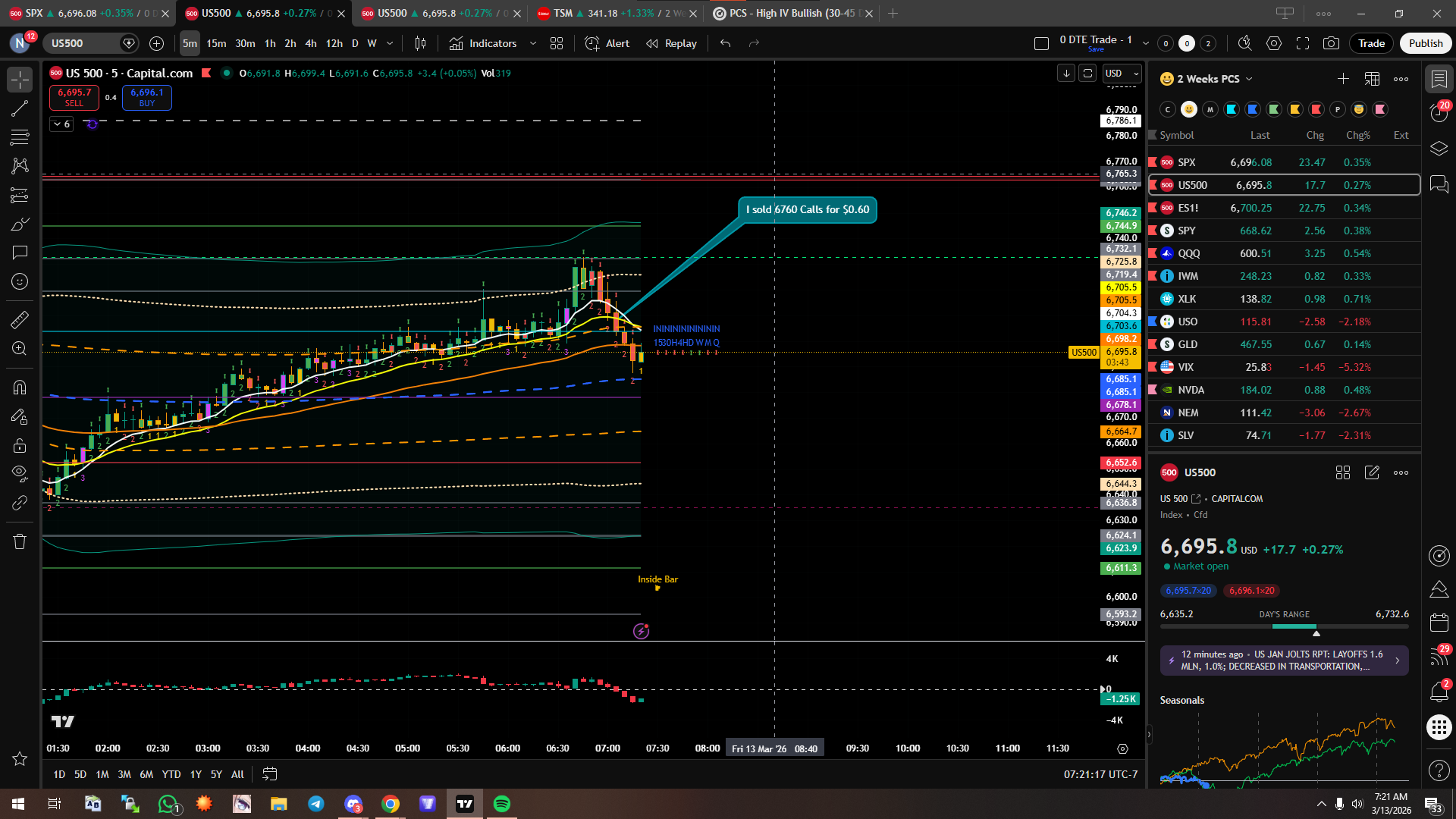Toggle lock all drawing tools
1456x819 pixels.
[20, 446]
